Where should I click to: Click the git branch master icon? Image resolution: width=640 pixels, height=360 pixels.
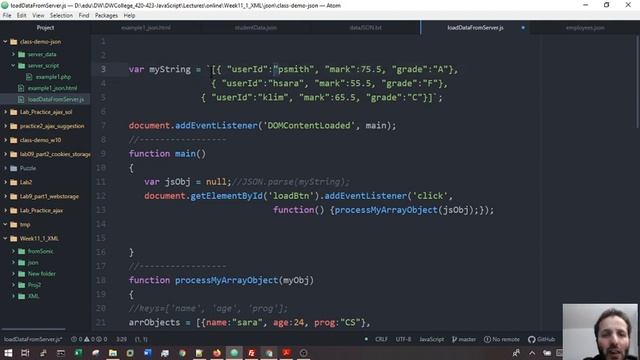pos(455,339)
